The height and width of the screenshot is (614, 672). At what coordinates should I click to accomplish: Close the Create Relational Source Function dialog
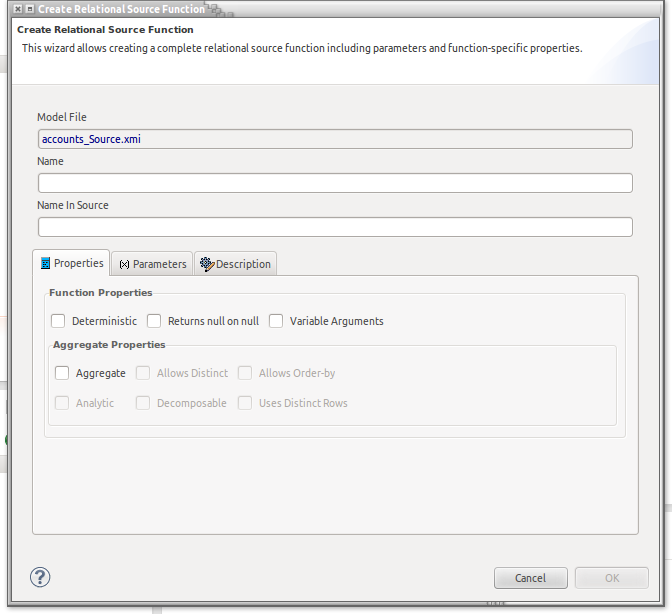[x=18, y=9]
